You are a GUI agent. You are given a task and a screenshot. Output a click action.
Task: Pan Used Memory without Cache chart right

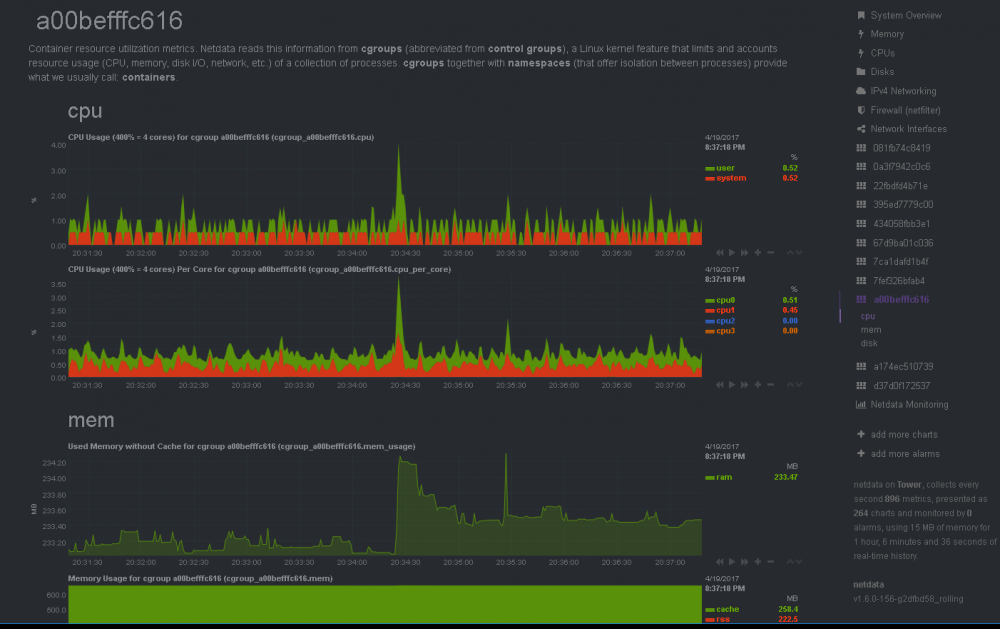[744, 562]
